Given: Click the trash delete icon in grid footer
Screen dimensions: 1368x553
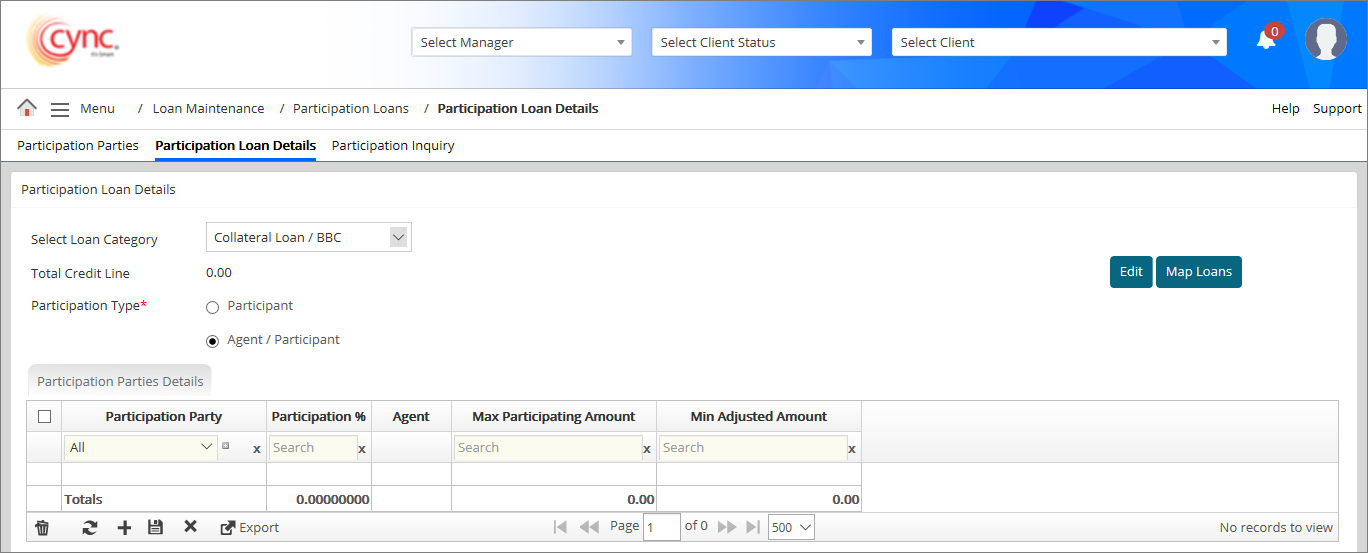Looking at the screenshot, I should pos(42,528).
